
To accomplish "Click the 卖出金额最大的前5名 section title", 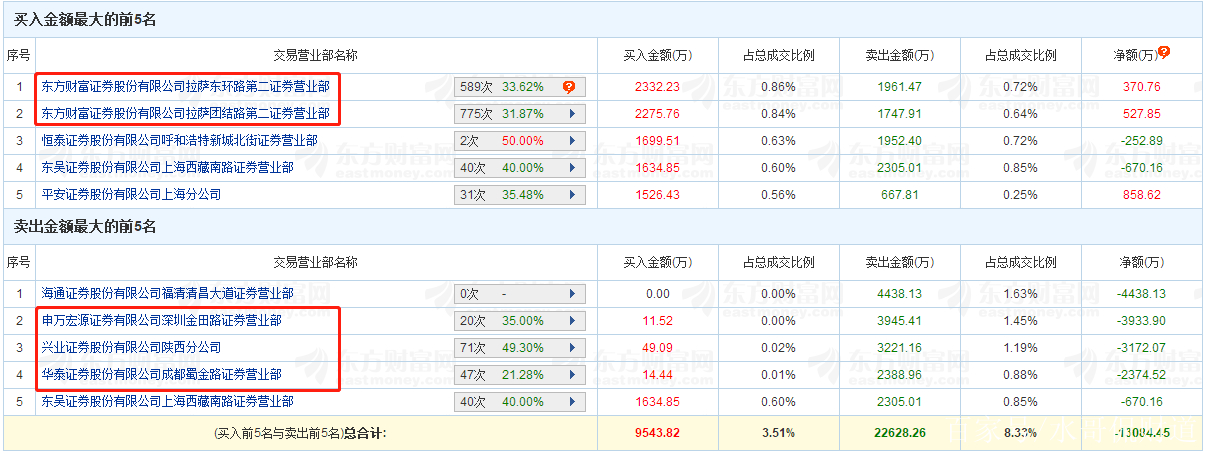I will pyautogui.click(x=85, y=227).
